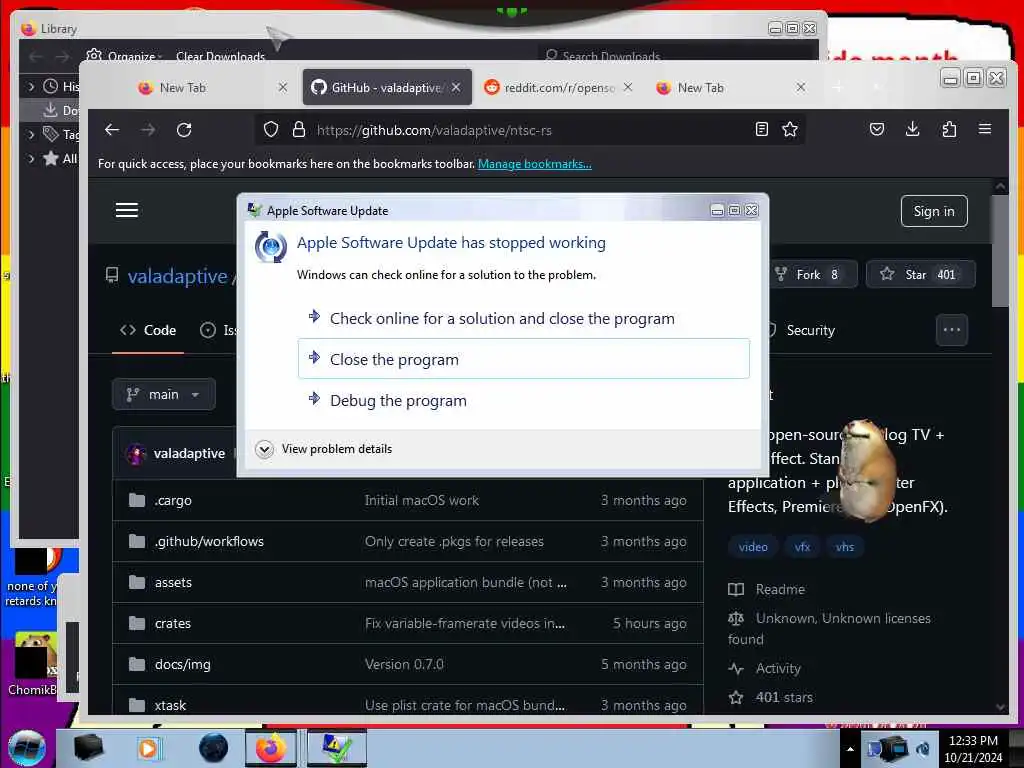The width and height of the screenshot is (1024, 768).
Task: Click Search Downloads field in Library
Action: pyautogui.click(x=676, y=56)
